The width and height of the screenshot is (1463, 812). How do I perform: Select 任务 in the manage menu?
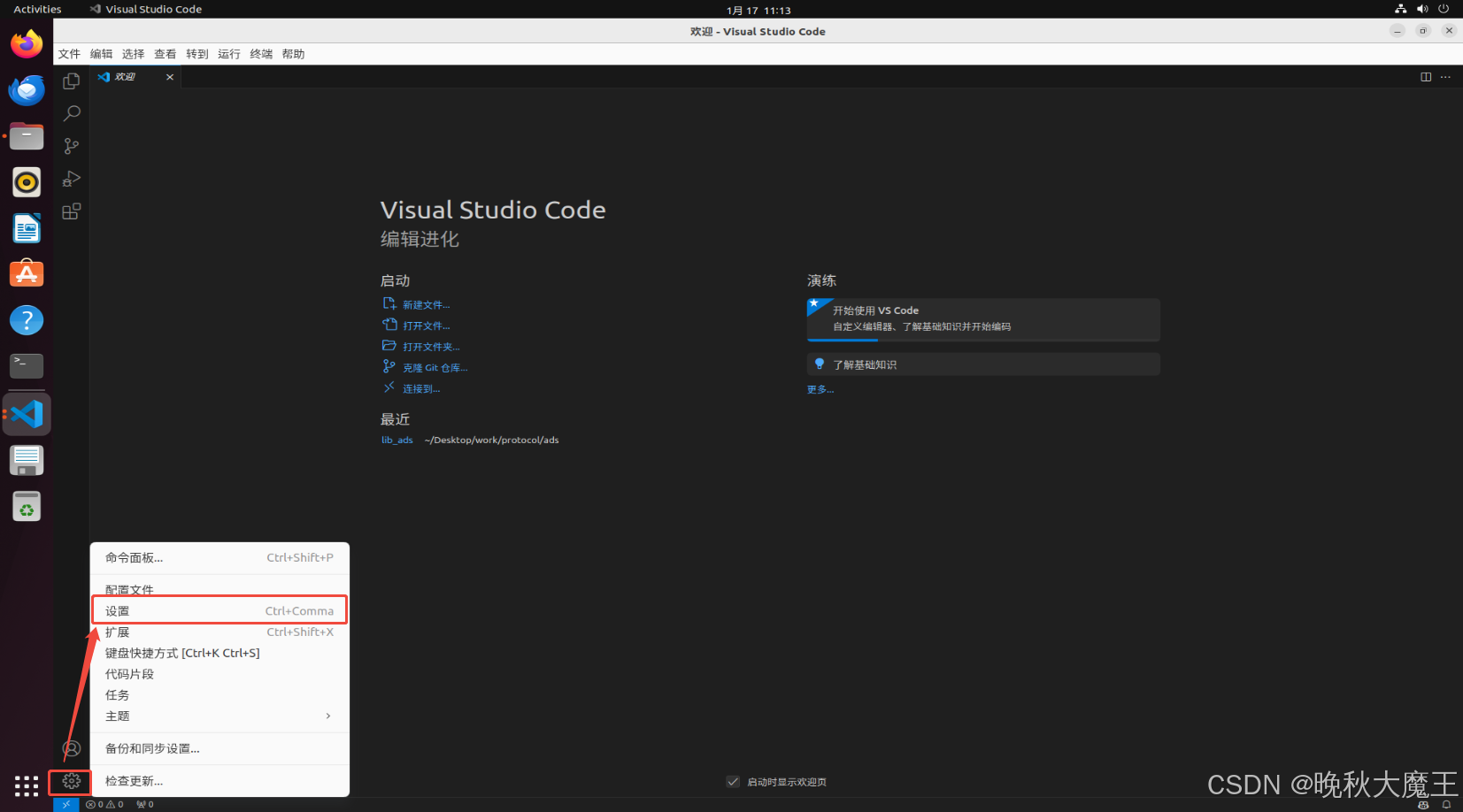coord(219,695)
